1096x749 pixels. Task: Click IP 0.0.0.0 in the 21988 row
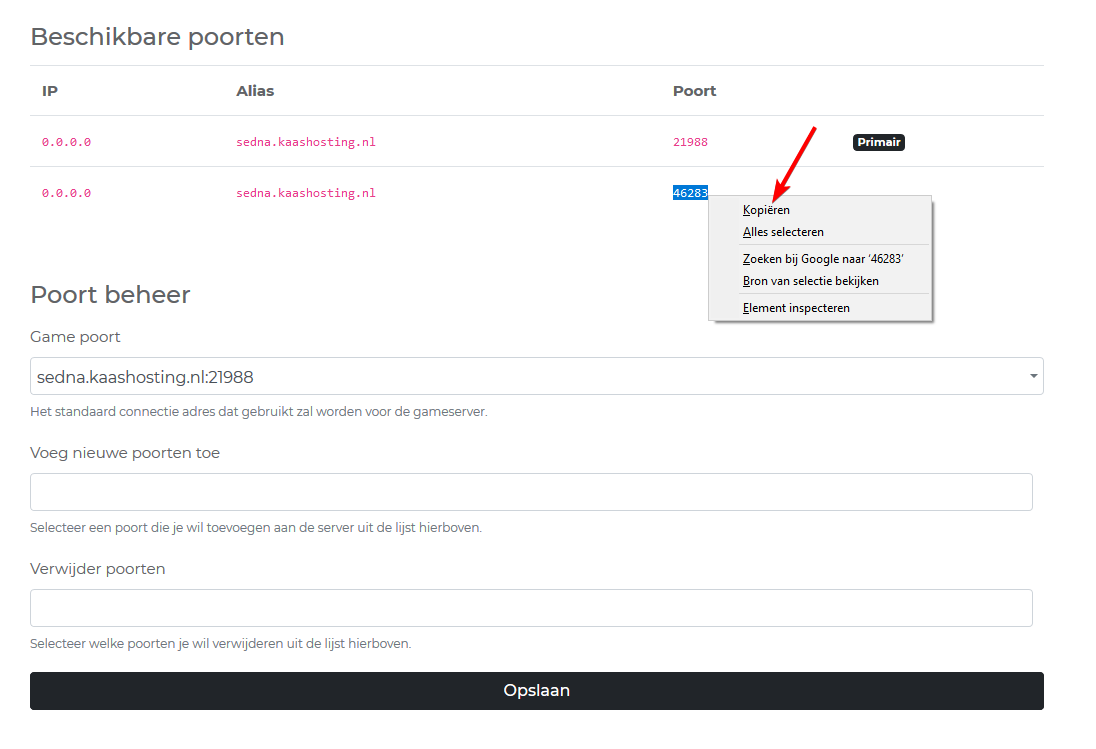[x=66, y=142]
